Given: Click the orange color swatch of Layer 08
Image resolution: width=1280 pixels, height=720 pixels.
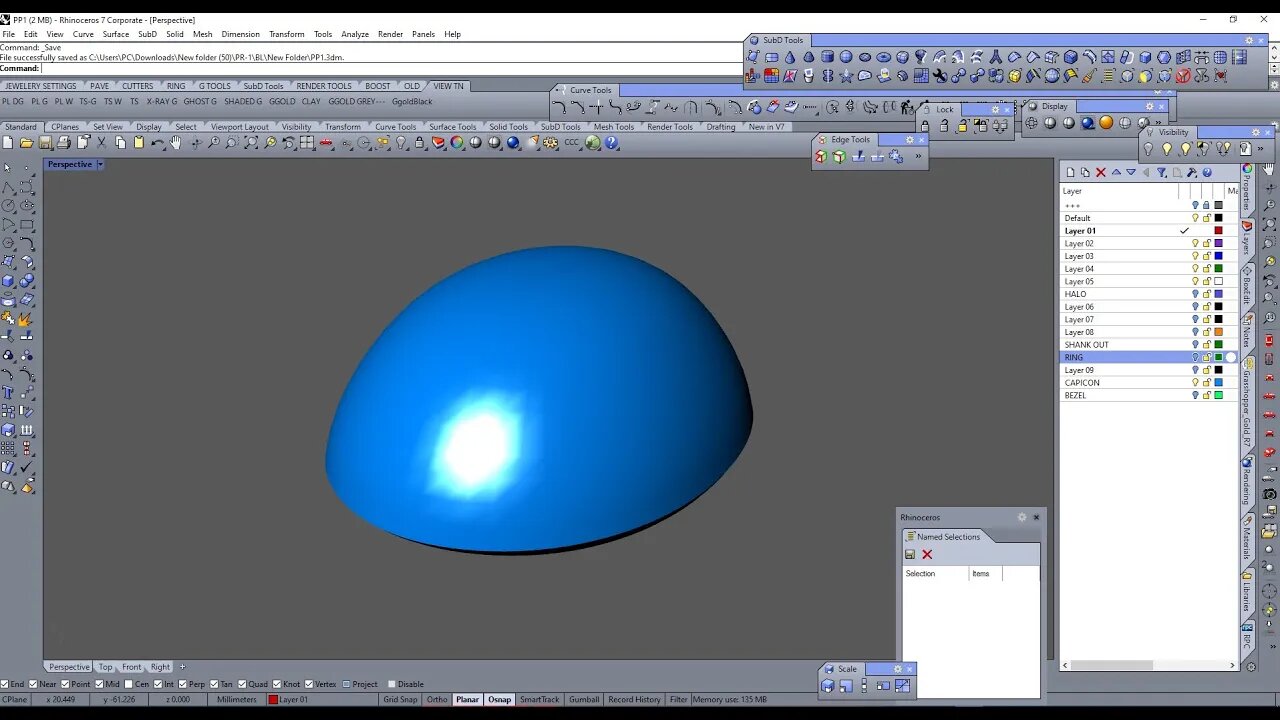Looking at the screenshot, I should point(1218,332).
